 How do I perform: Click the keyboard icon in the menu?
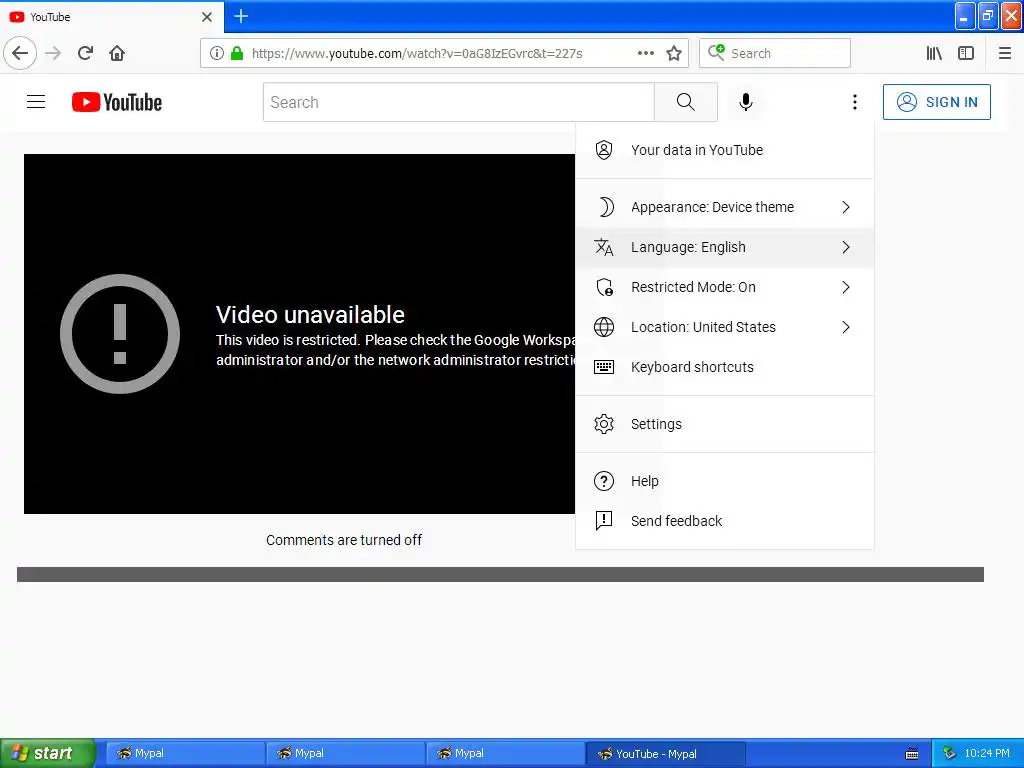coord(603,367)
